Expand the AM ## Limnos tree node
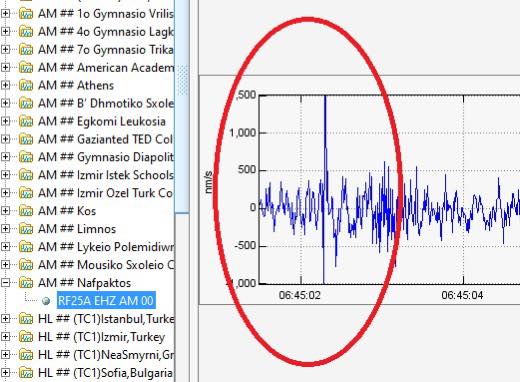The height and width of the screenshot is (382, 520). (5, 229)
